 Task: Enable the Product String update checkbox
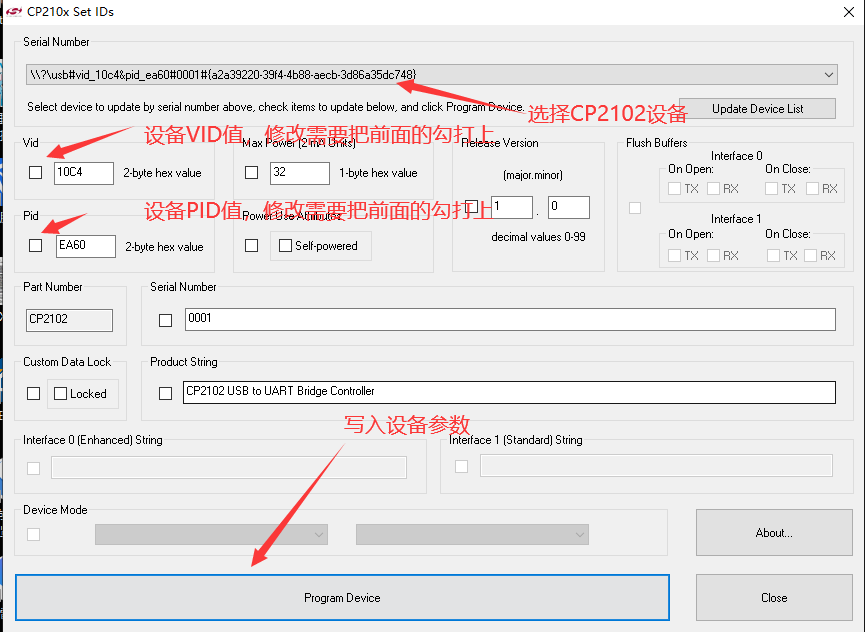(165, 393)
